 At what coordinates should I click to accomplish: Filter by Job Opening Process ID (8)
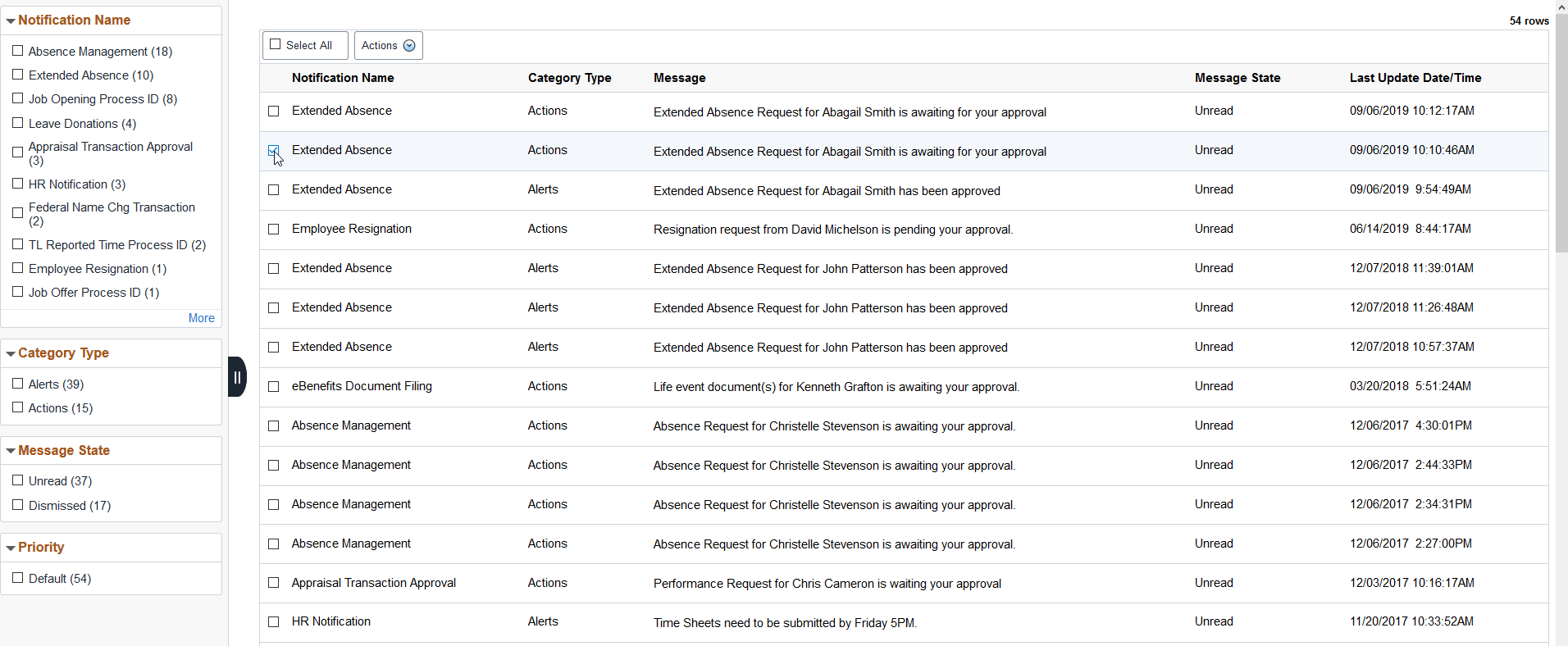click(17, 98)
